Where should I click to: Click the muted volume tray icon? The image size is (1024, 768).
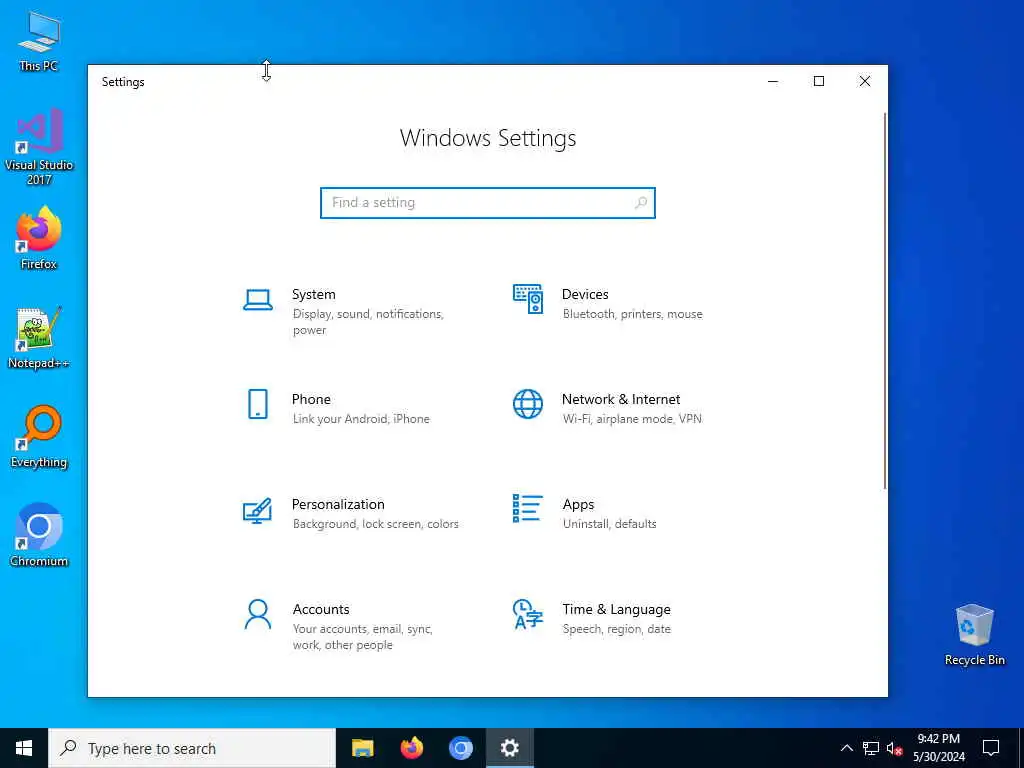pyautogui.click(x=894, y=748)
